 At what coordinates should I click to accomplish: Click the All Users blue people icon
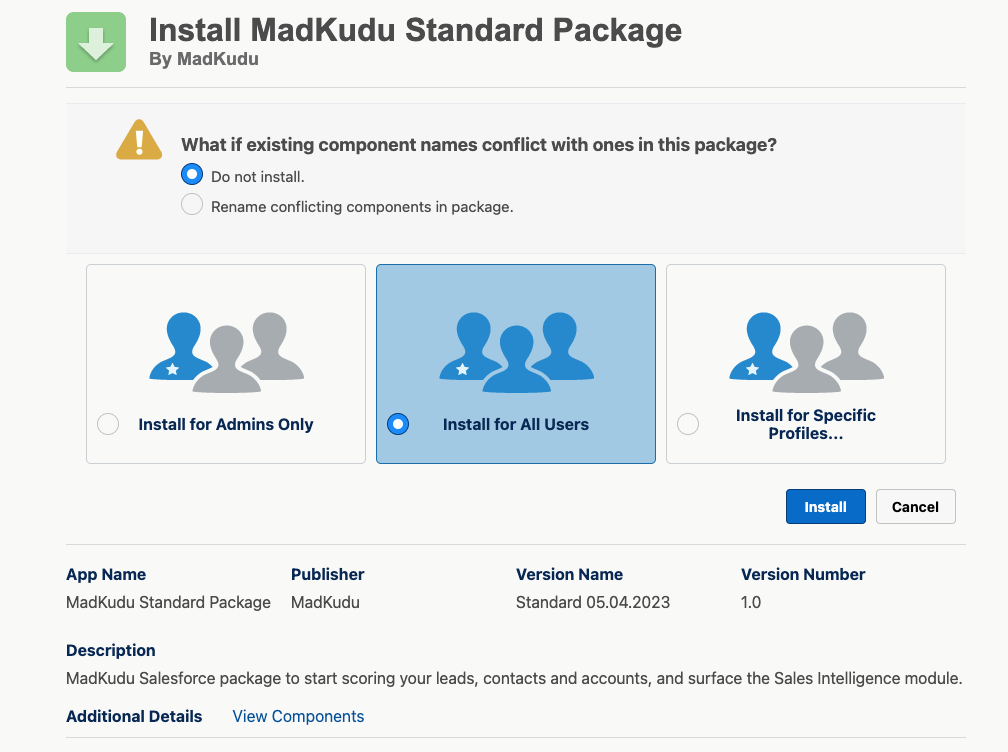click(516, 352)
